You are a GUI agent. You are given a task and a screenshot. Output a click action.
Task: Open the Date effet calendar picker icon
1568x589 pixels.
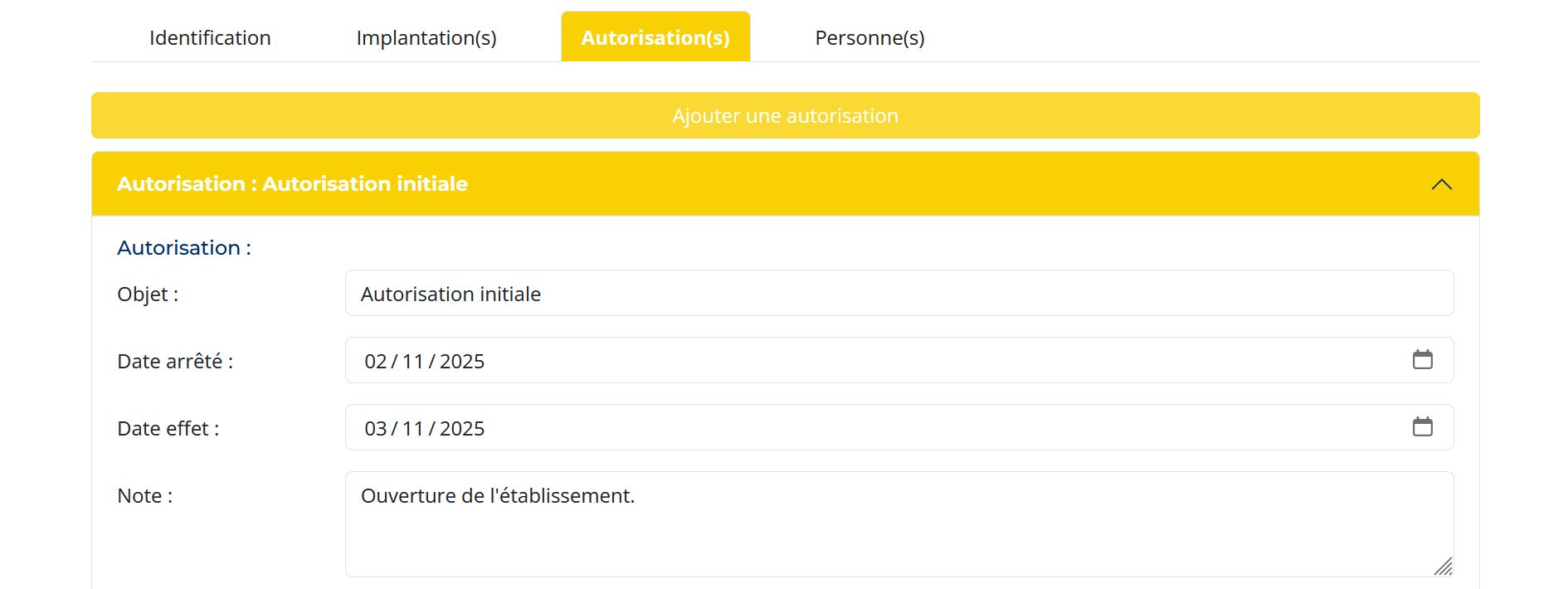pyautogui.click(x=1422, y=427)
